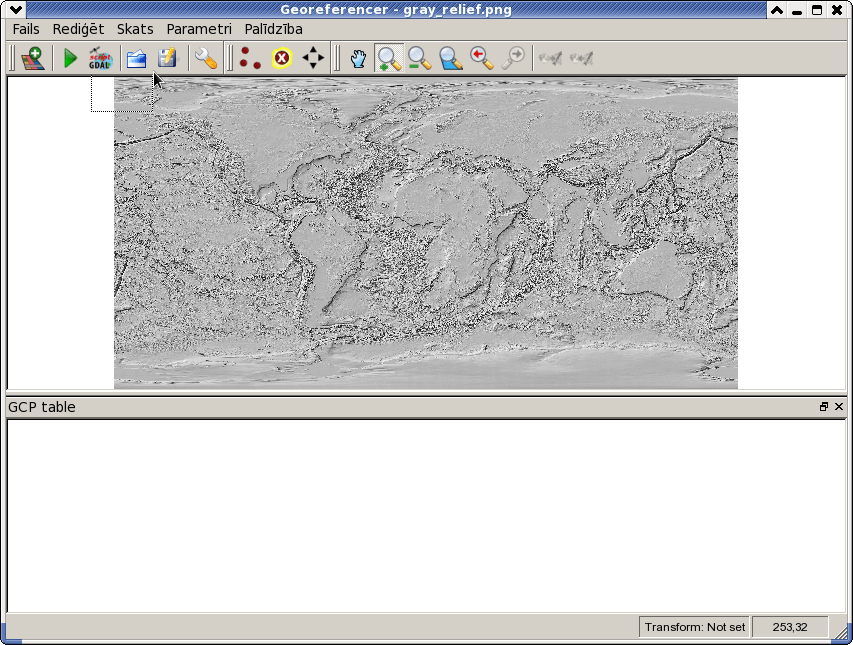
Task: Click Transform: Not set status text
Action: pos(695,627)
